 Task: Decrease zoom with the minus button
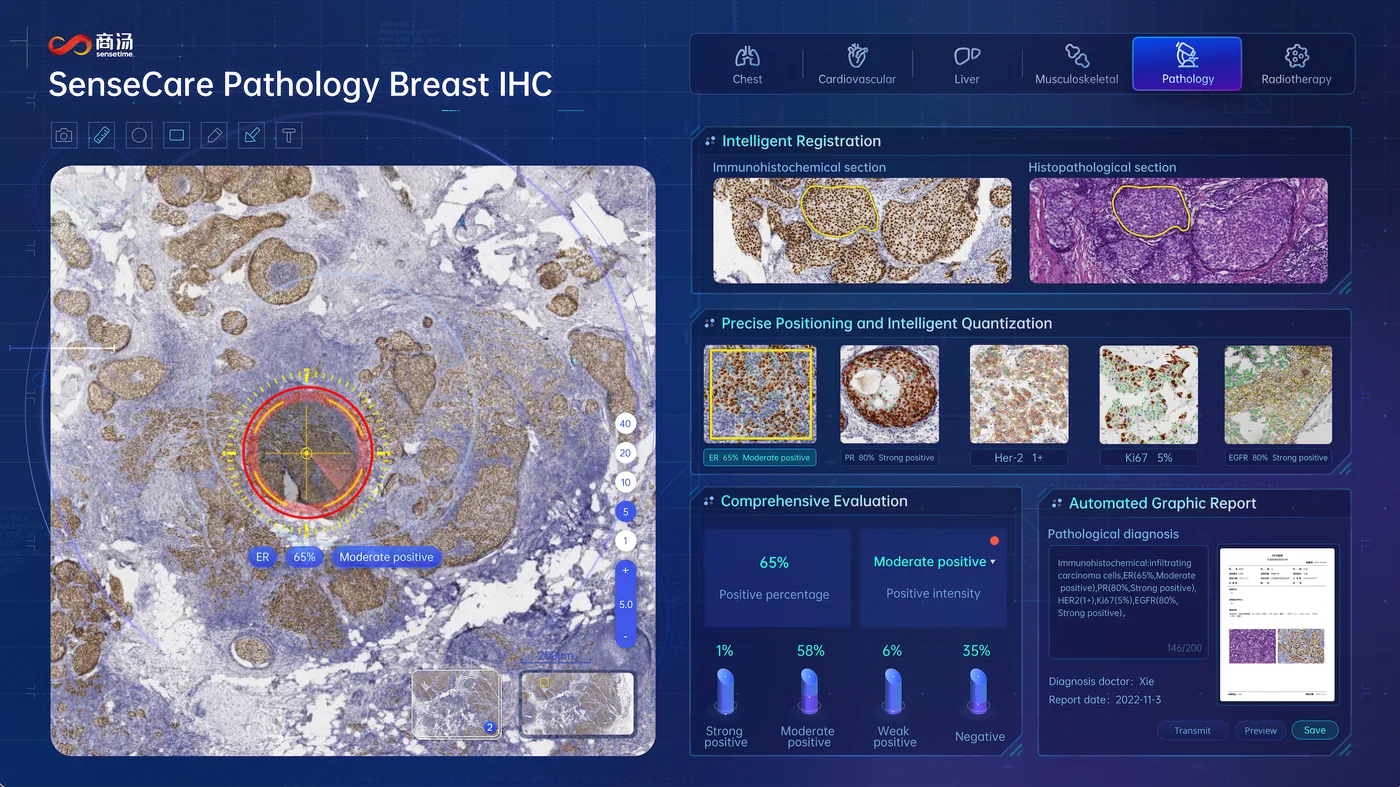(626, 636)
